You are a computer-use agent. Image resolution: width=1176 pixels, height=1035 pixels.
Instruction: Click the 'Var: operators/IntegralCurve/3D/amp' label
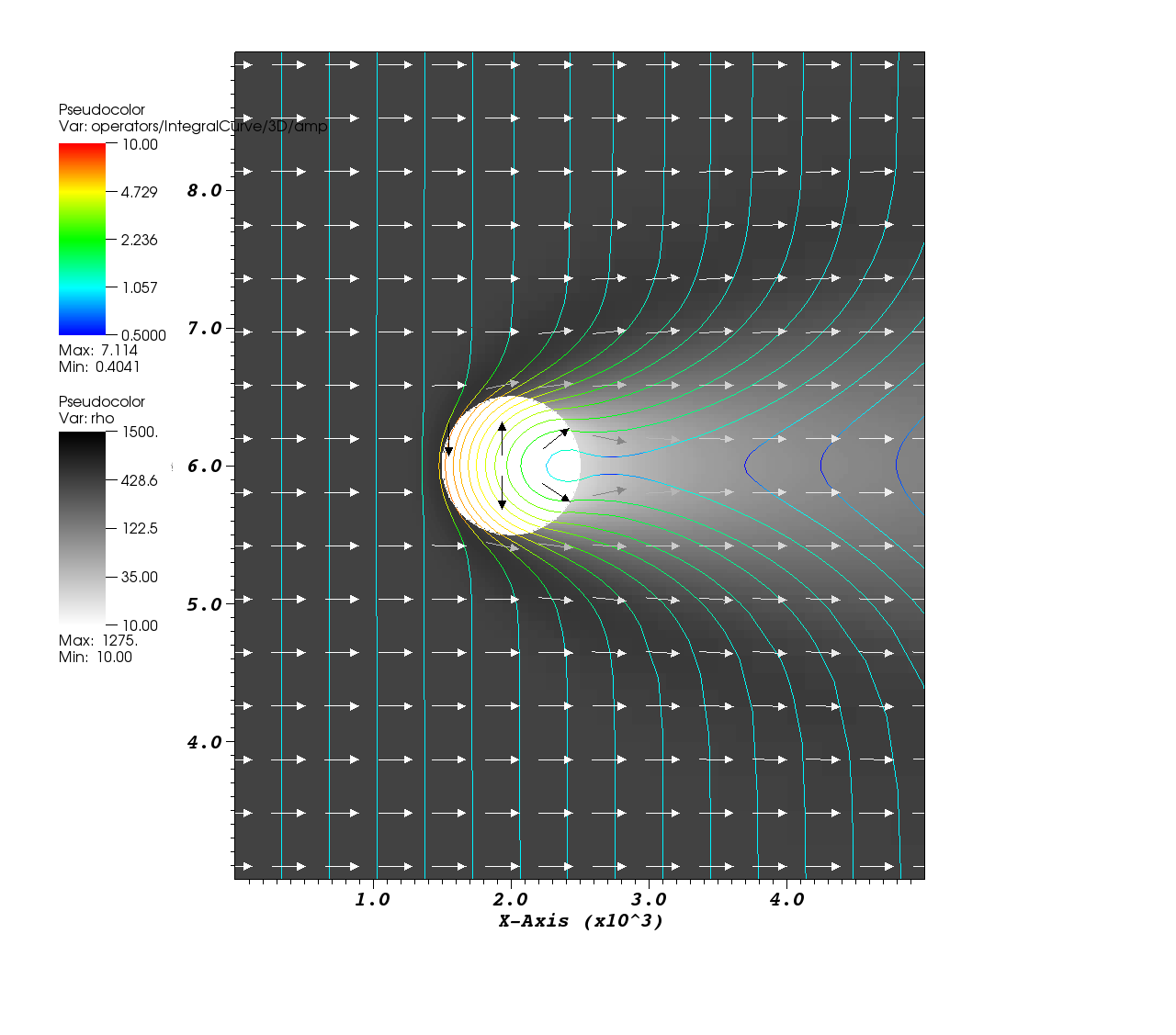pyautogui.click(x=193, y=126)
